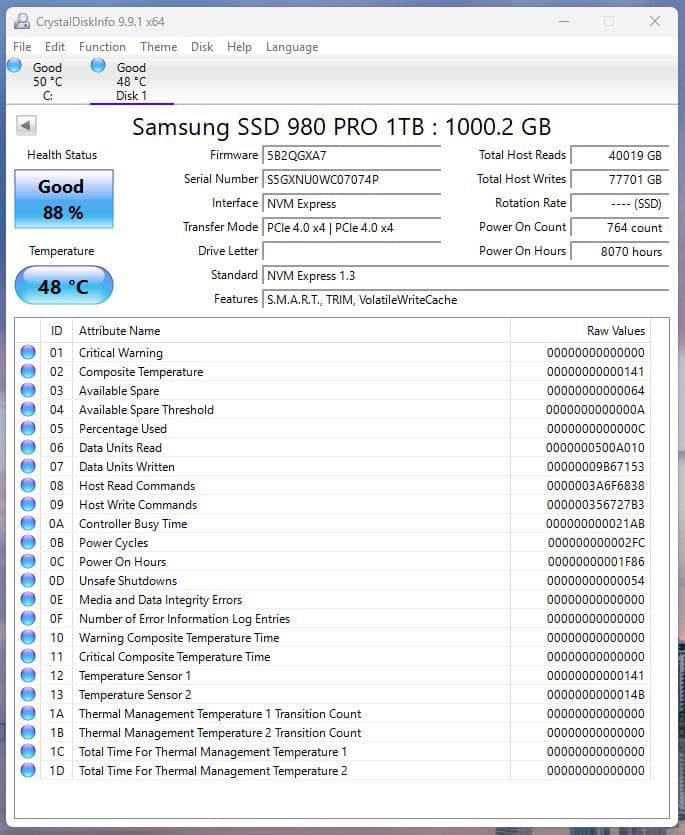Viewport: 685px width, 835px height.
Task: Open the File menu
Action: pyautogui.click(x=22, y=47)
